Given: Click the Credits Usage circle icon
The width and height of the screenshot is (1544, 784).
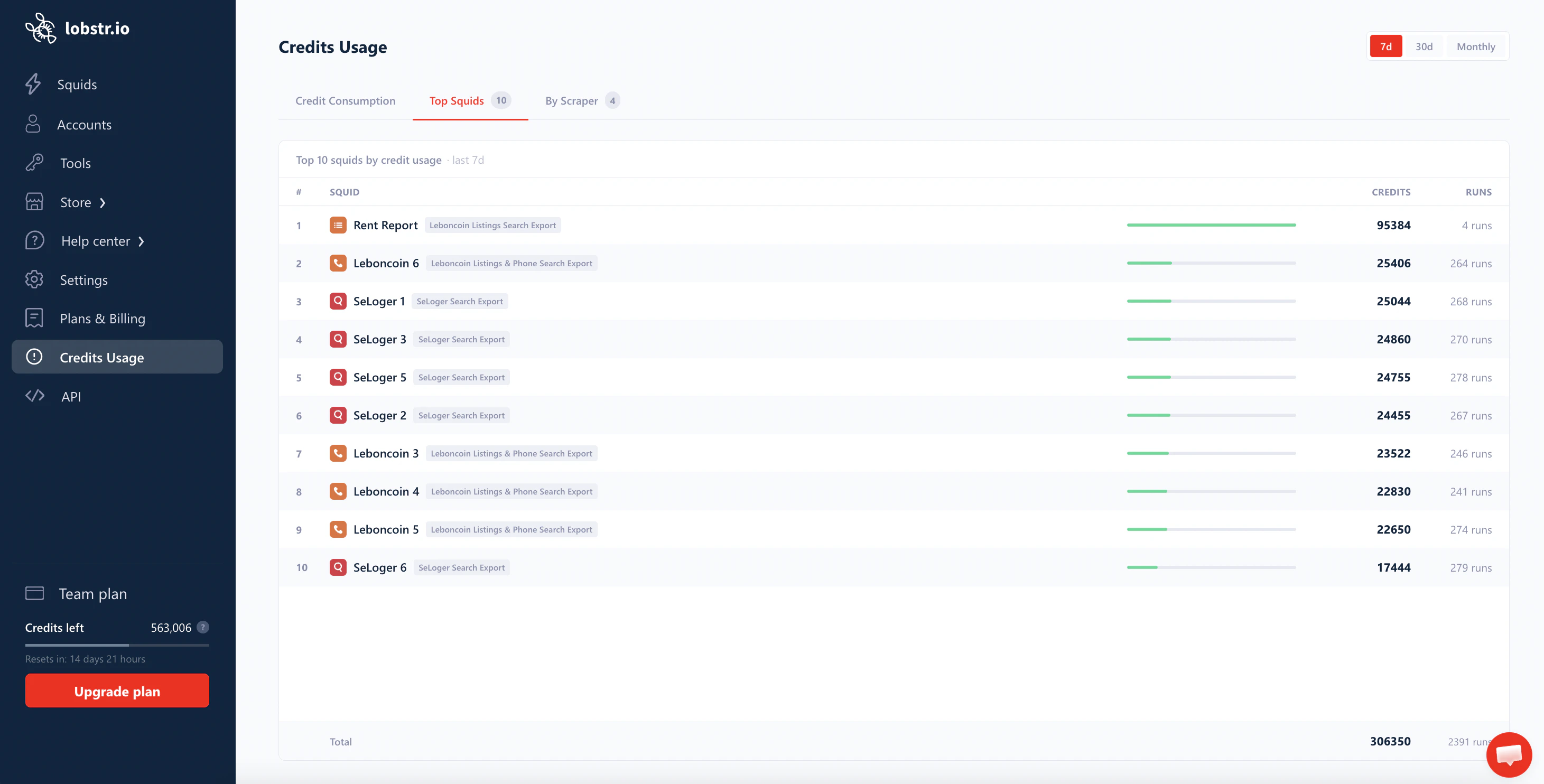Looking at the screenshot, I should [x=34, y=357].
